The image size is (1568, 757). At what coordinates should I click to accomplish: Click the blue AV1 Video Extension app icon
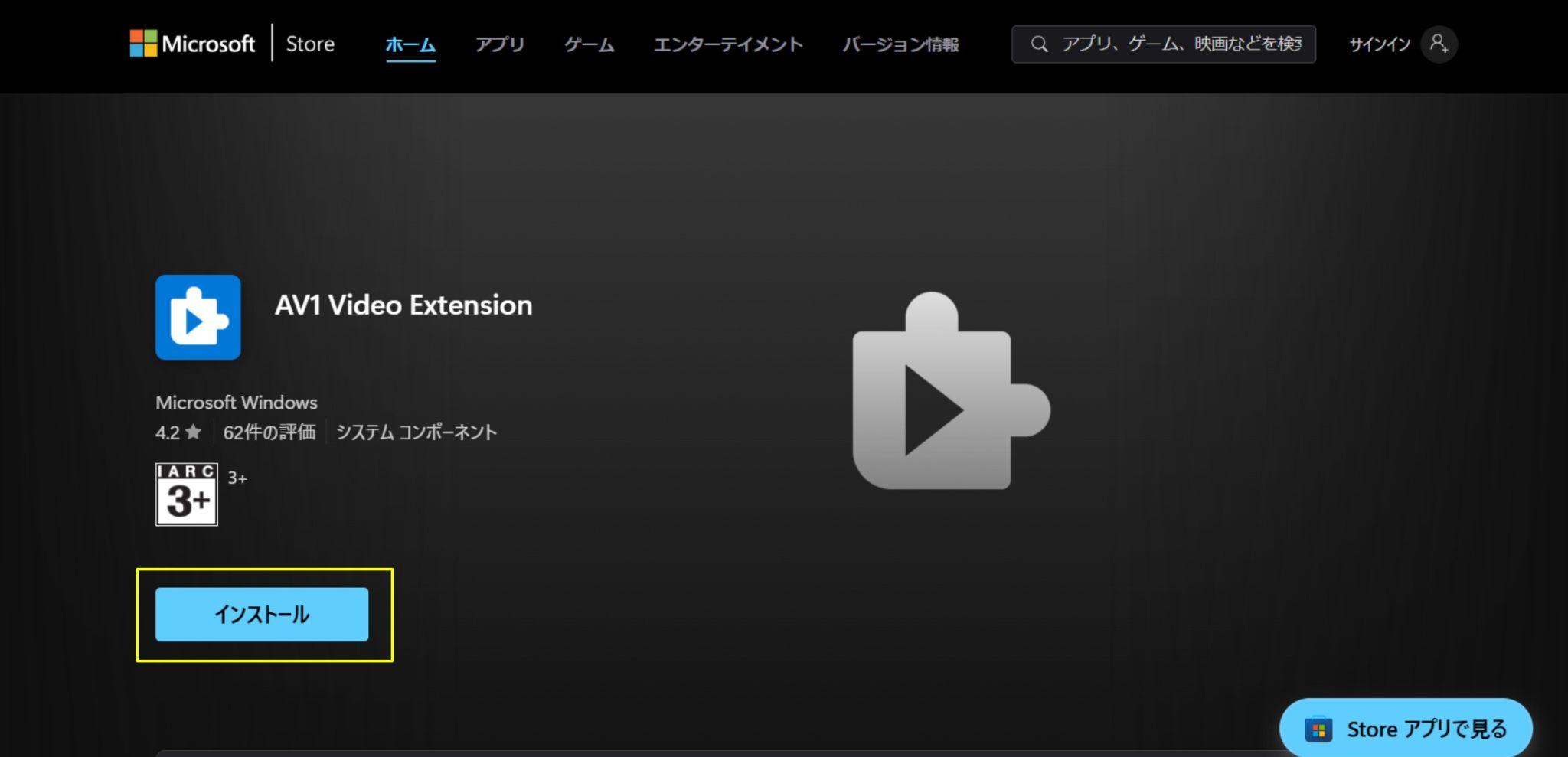click(198, 317)
